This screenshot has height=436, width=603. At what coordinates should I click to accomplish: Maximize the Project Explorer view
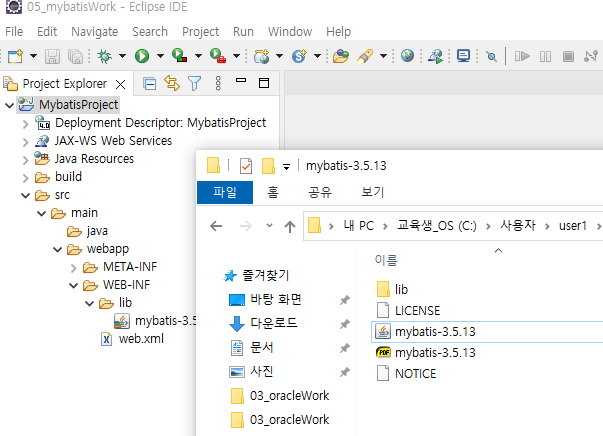(x=264, y=83)
